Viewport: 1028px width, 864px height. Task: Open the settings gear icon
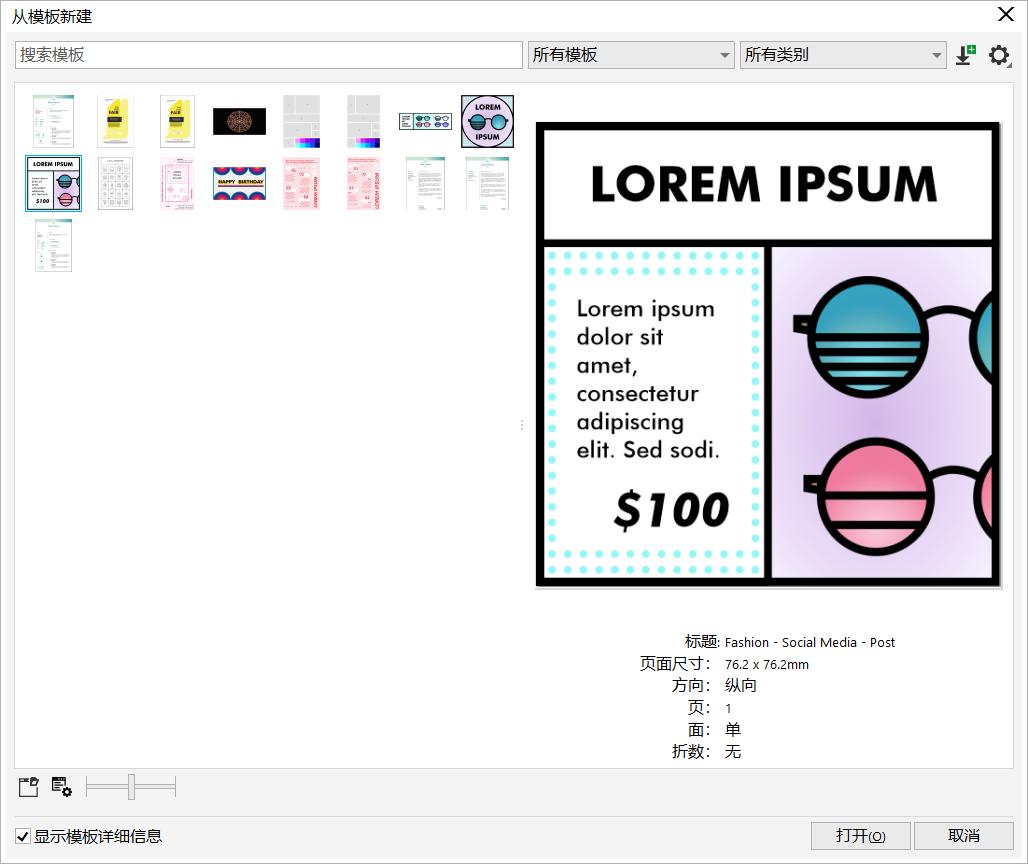999,55
